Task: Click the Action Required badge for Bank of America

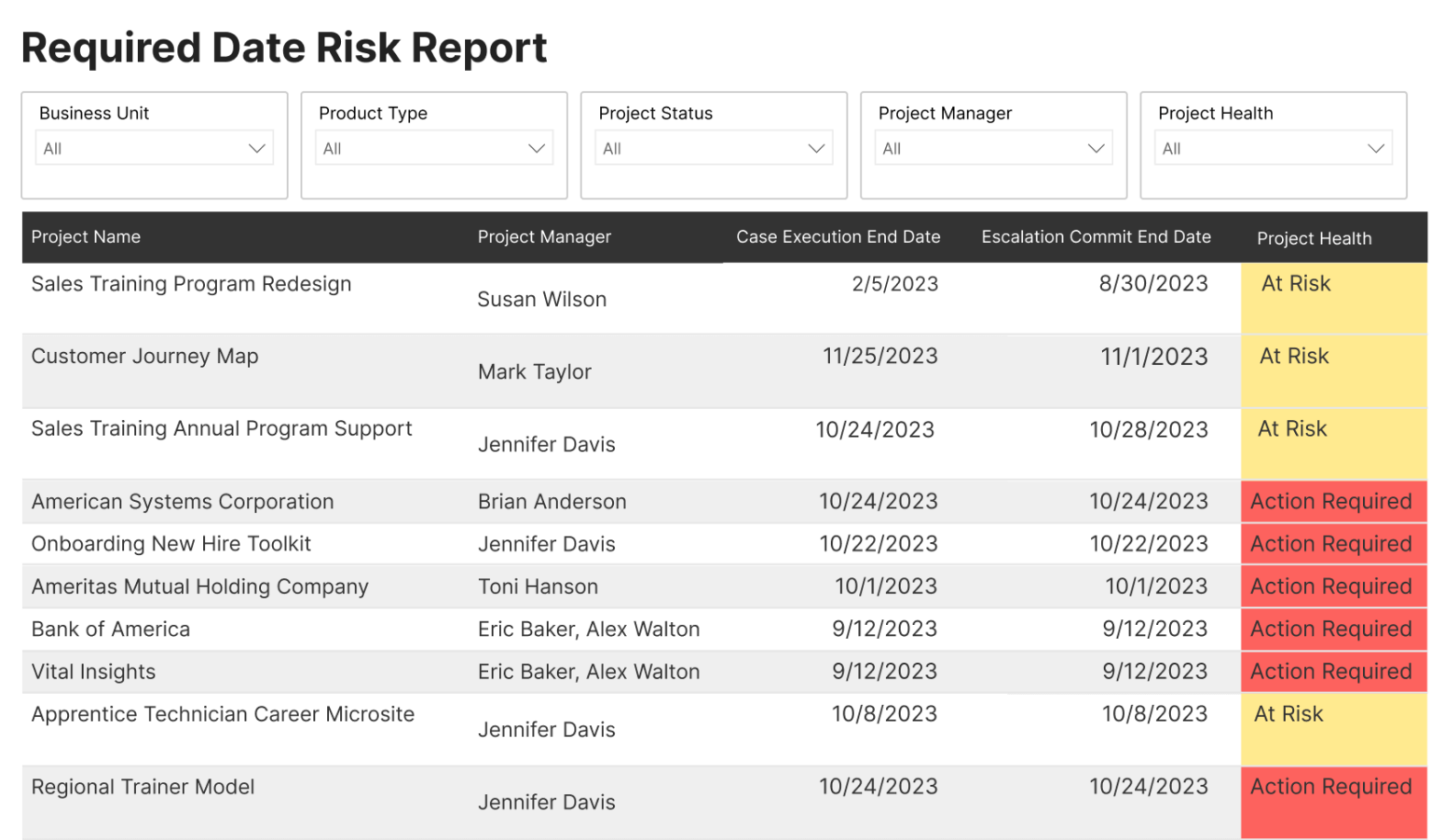Action: coord(1330,630)
